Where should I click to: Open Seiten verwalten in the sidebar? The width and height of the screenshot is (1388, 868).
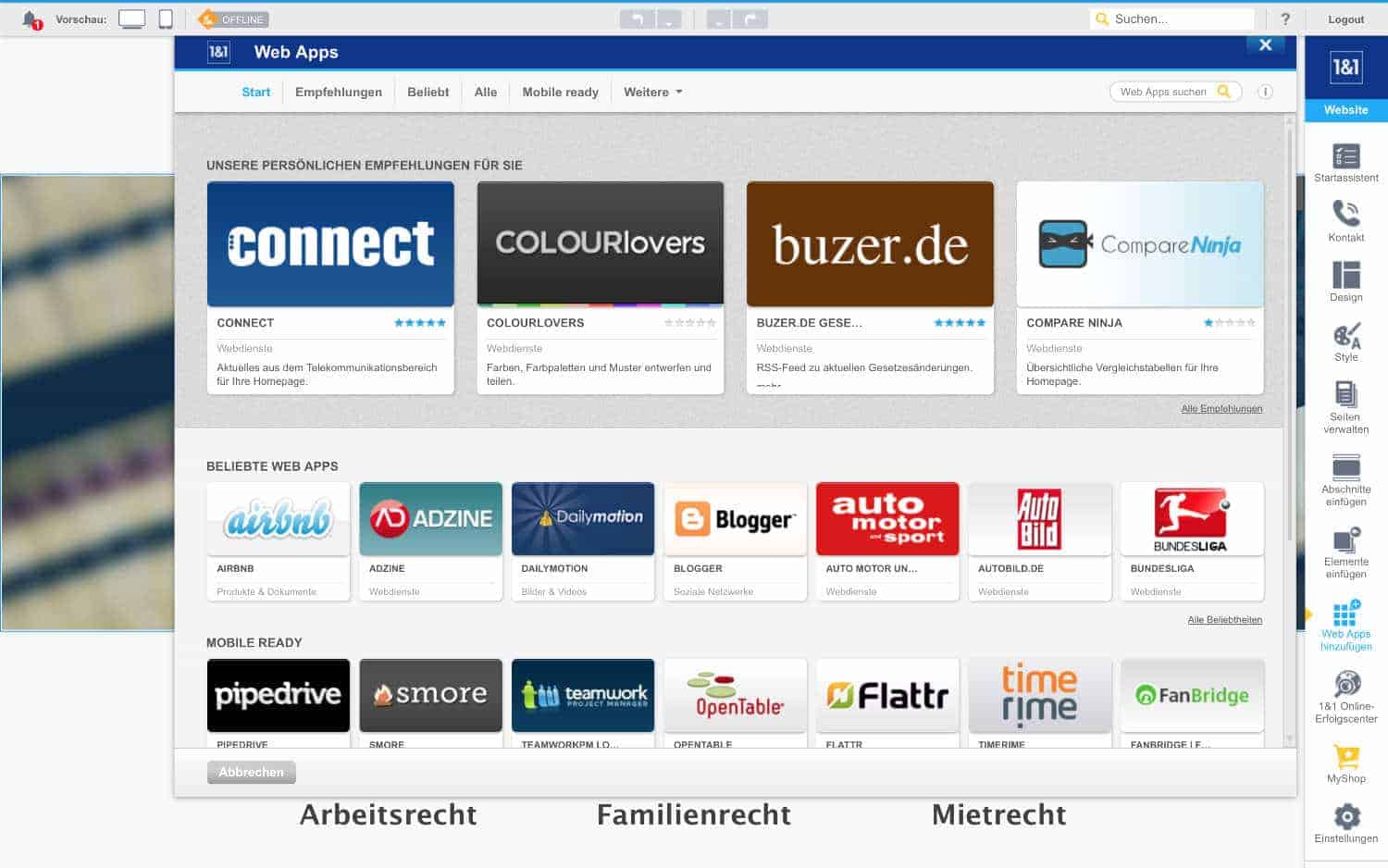tap(1345, 407)
